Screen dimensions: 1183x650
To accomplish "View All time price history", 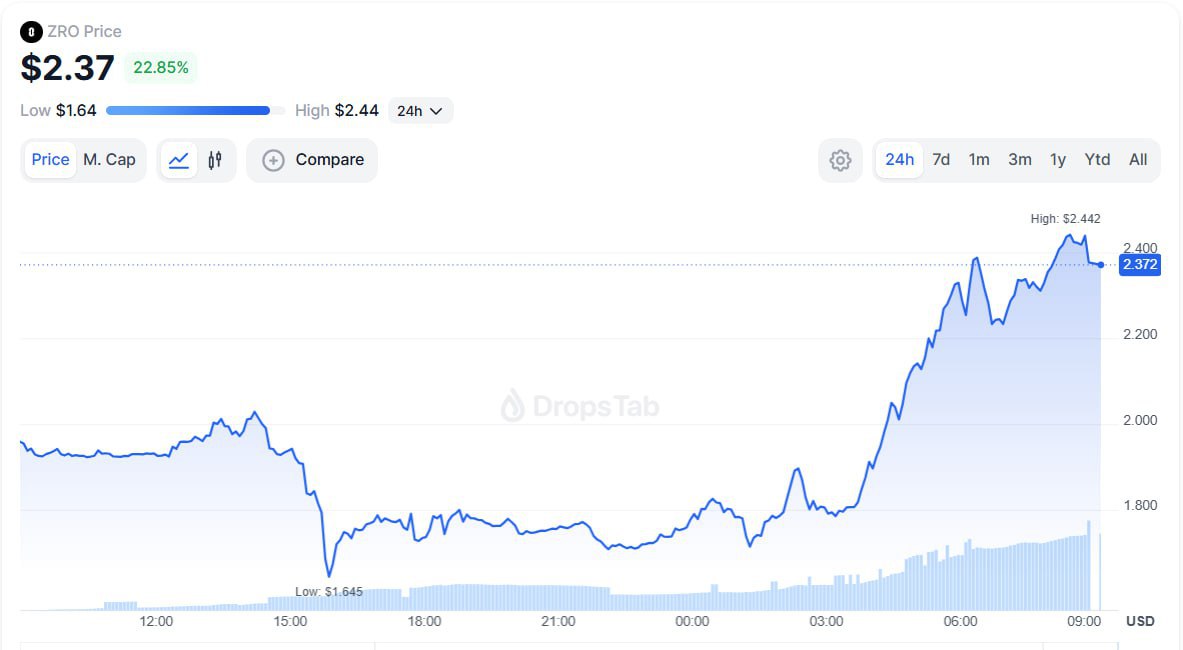I will (x=1138, y=160).
